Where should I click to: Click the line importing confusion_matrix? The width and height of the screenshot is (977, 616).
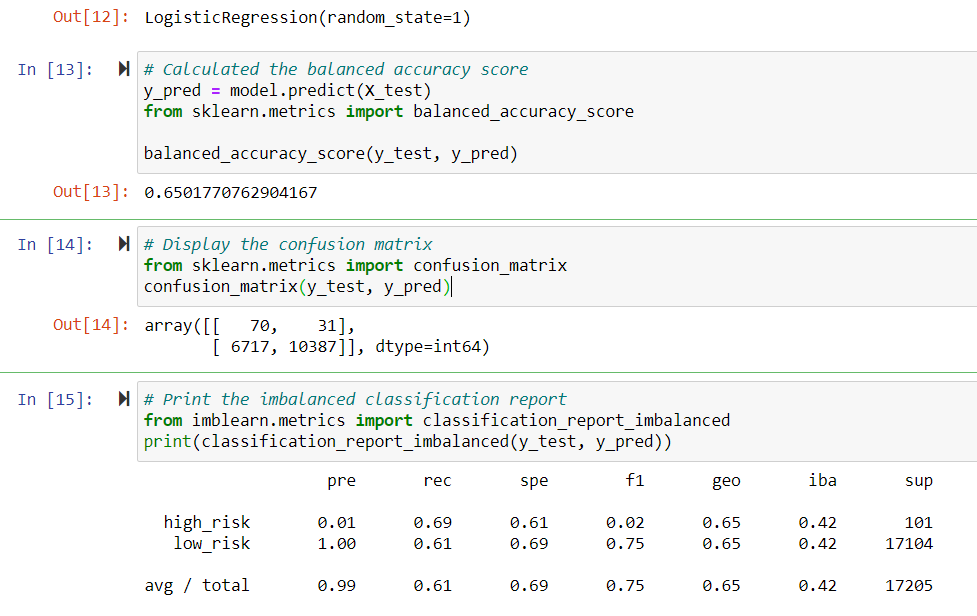click(x=355, y=265)
